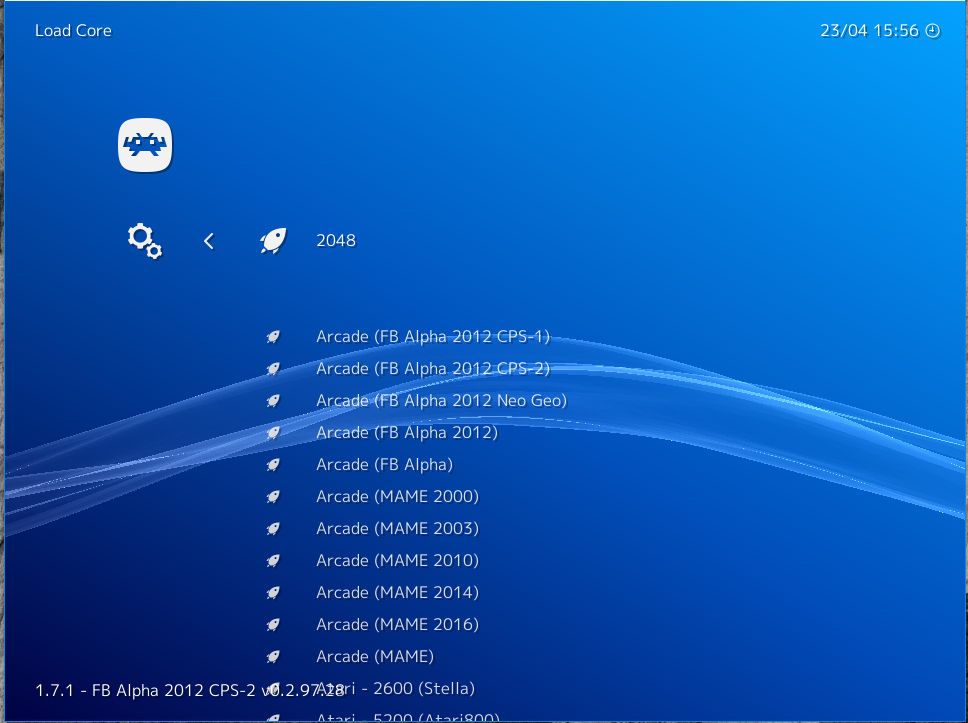Pick the Arcade (FB Alpha 2012) core
Viewport: 968px width, 723px height.
[x=407, y=433]
